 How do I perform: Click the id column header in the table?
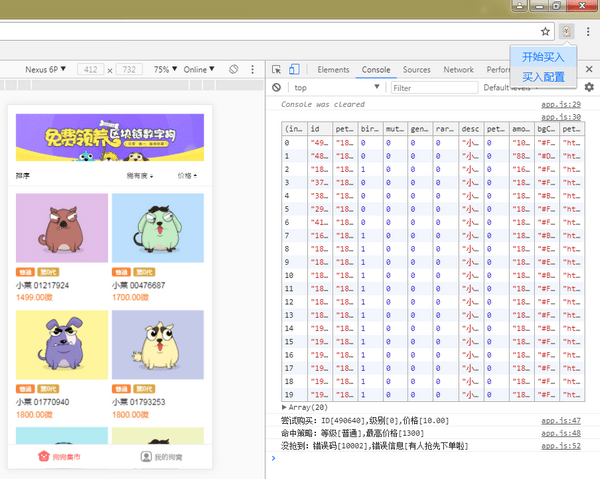[320, 129]
